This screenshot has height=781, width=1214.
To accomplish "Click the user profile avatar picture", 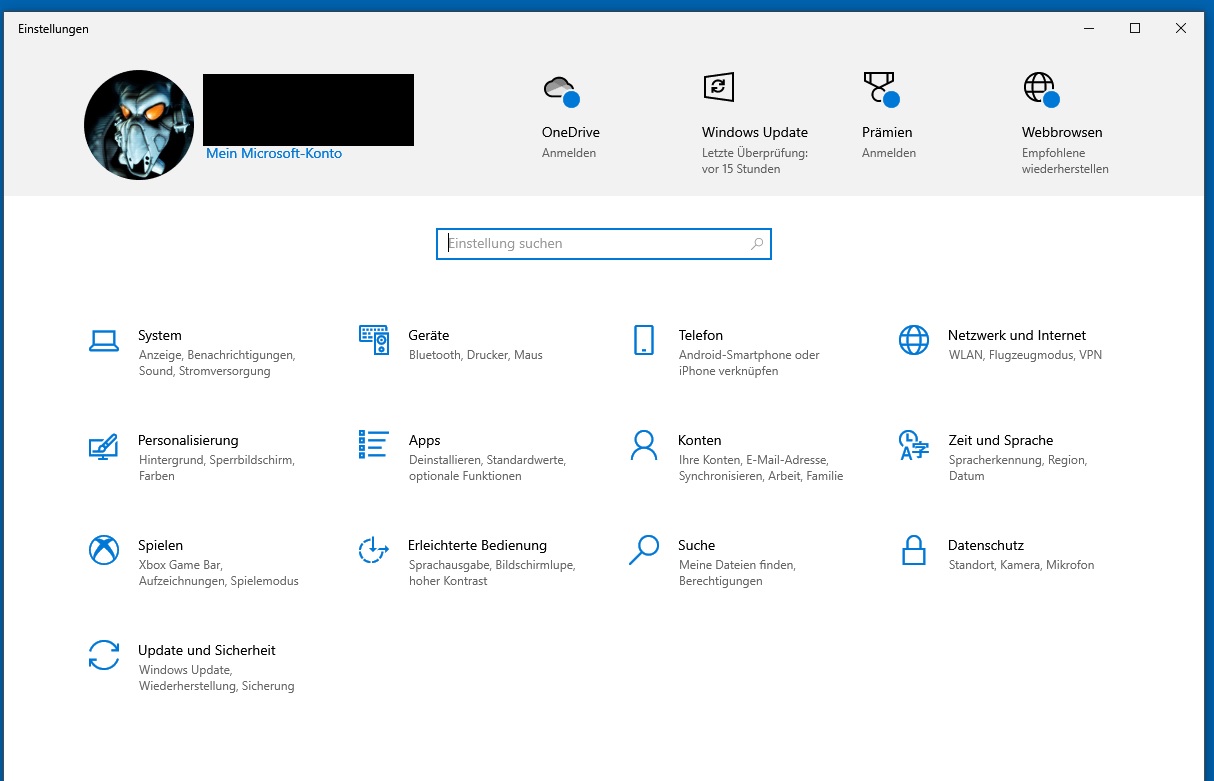I will click(139, 125).
